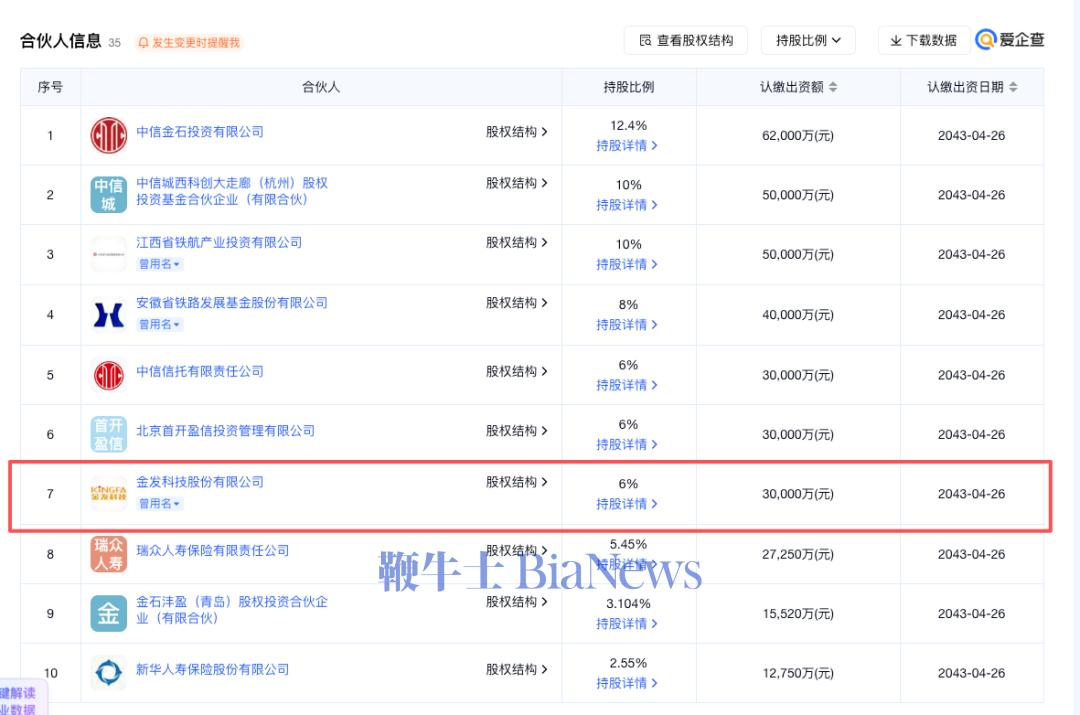Click the 合伙人信息 section title
The height and width of the screenshot is (715, 1080).
click(61, 41)
